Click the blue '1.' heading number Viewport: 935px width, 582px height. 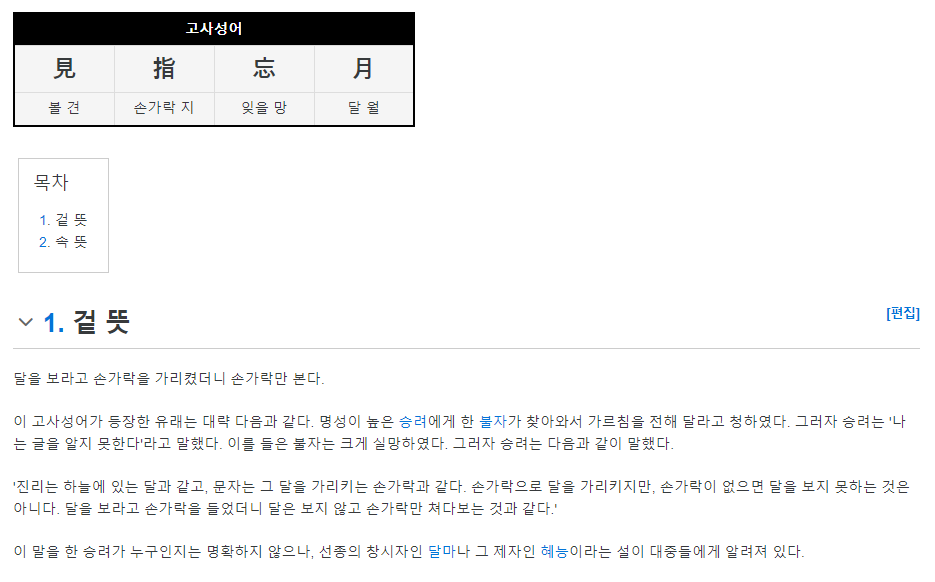[54, 323]
